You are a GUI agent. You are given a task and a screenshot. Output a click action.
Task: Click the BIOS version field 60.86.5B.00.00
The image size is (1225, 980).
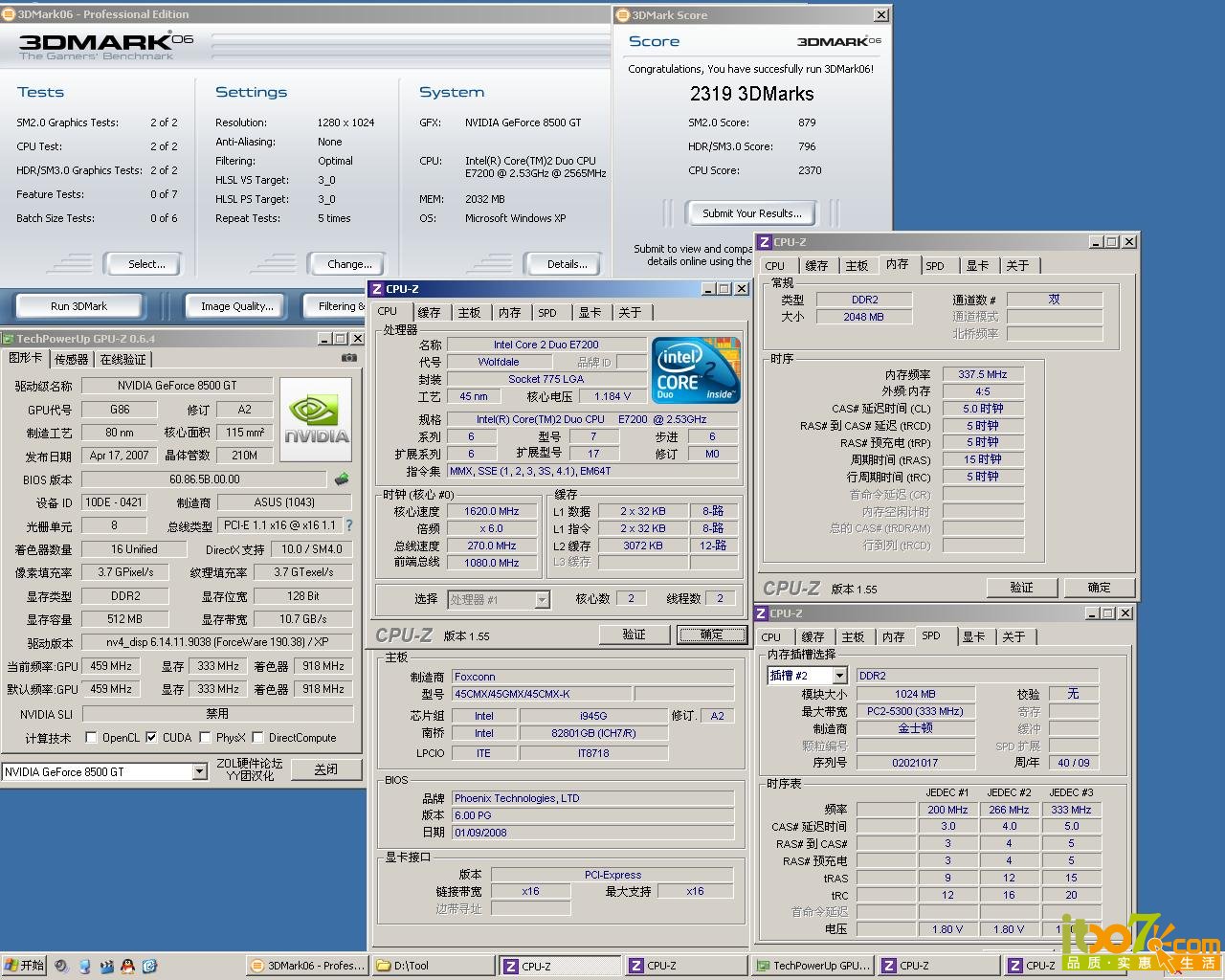pos(205,479)
